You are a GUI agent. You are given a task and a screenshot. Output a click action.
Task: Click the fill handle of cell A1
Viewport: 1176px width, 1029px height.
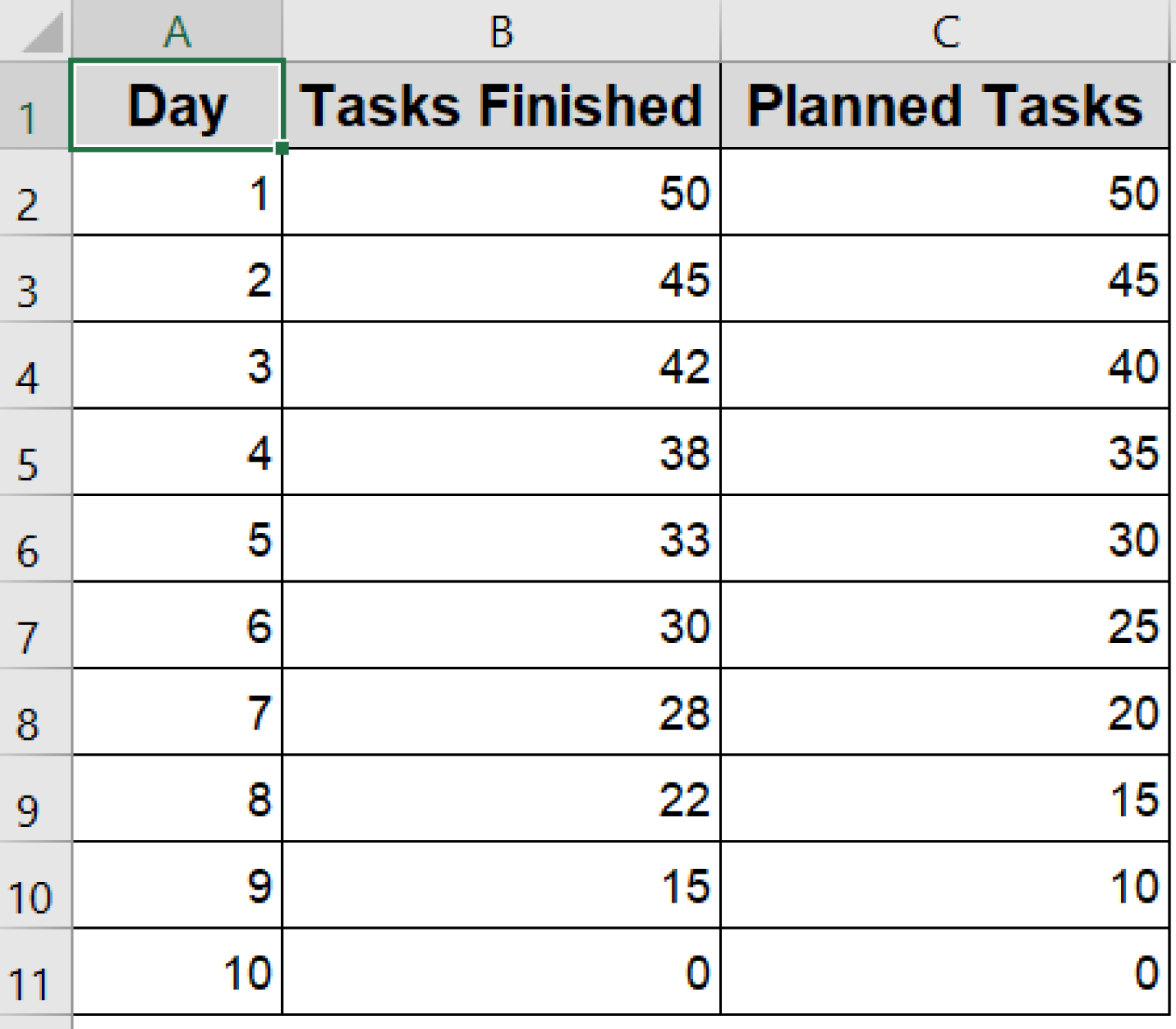pos(283,146)
